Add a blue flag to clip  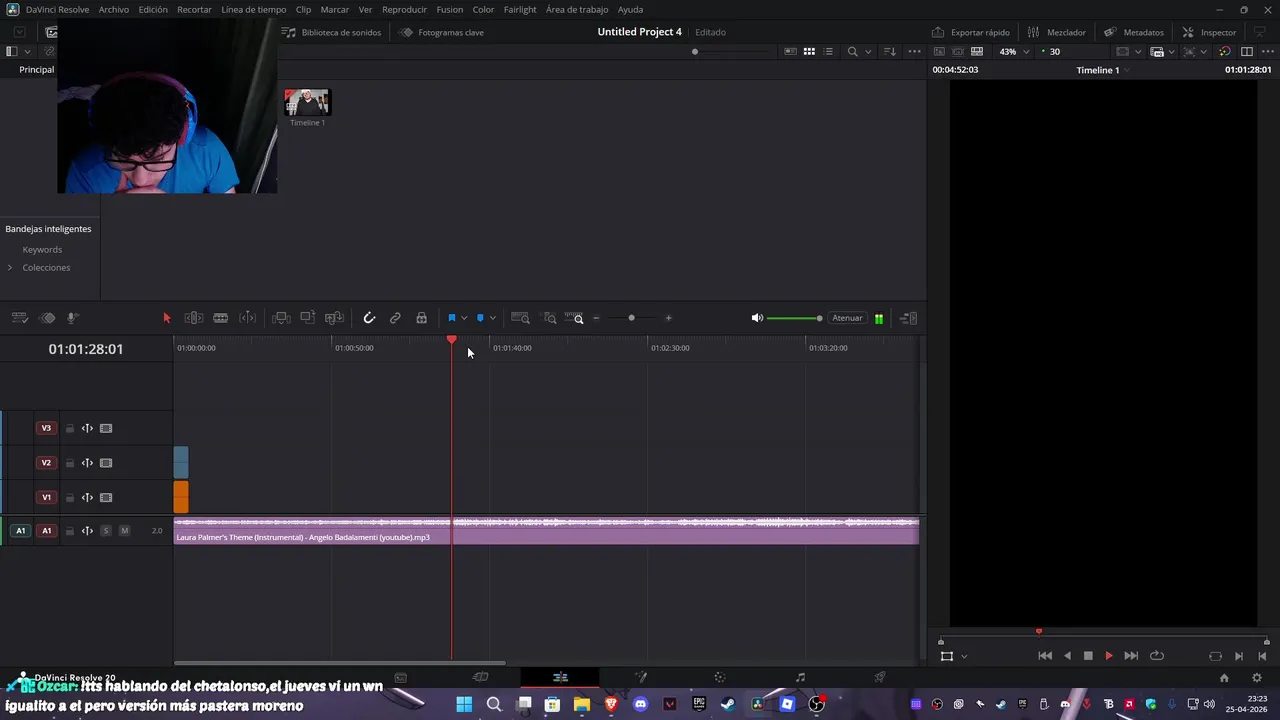(452, 318)
